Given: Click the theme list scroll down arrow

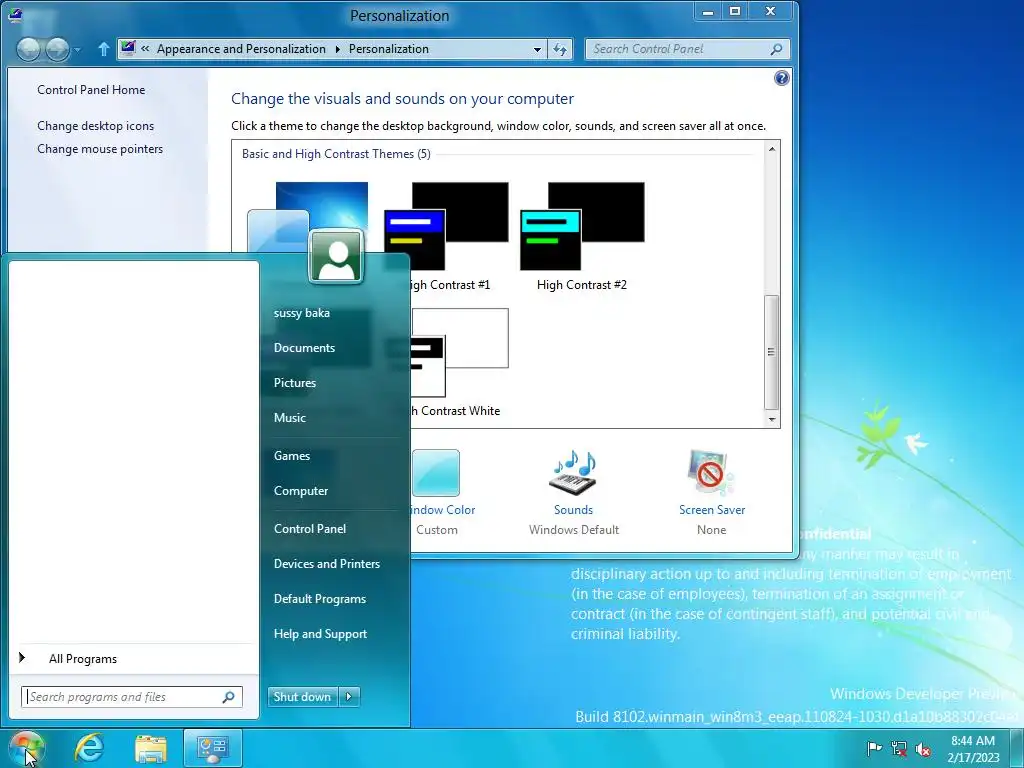Looking at the screenshot, I should pos(772,420).
